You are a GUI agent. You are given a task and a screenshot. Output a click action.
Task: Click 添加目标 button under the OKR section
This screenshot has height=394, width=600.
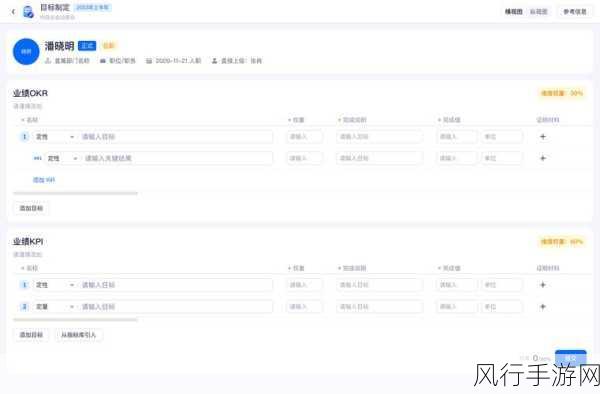click(x=31, y=208)
